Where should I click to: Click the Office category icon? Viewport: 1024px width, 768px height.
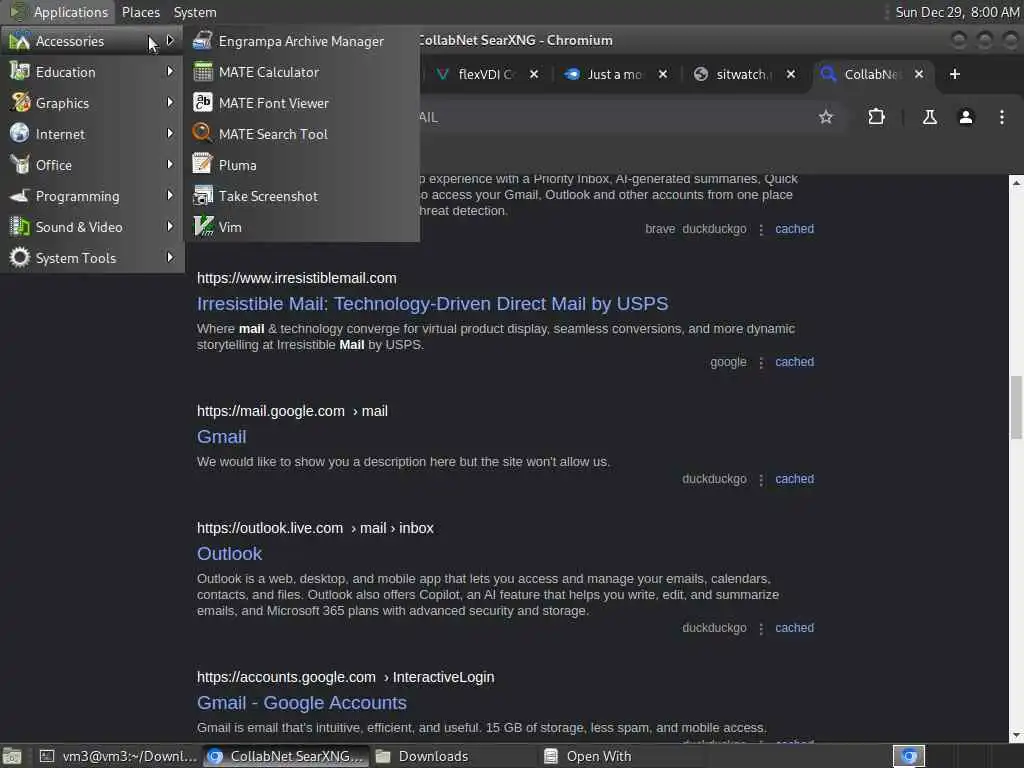tap(20, 165)
